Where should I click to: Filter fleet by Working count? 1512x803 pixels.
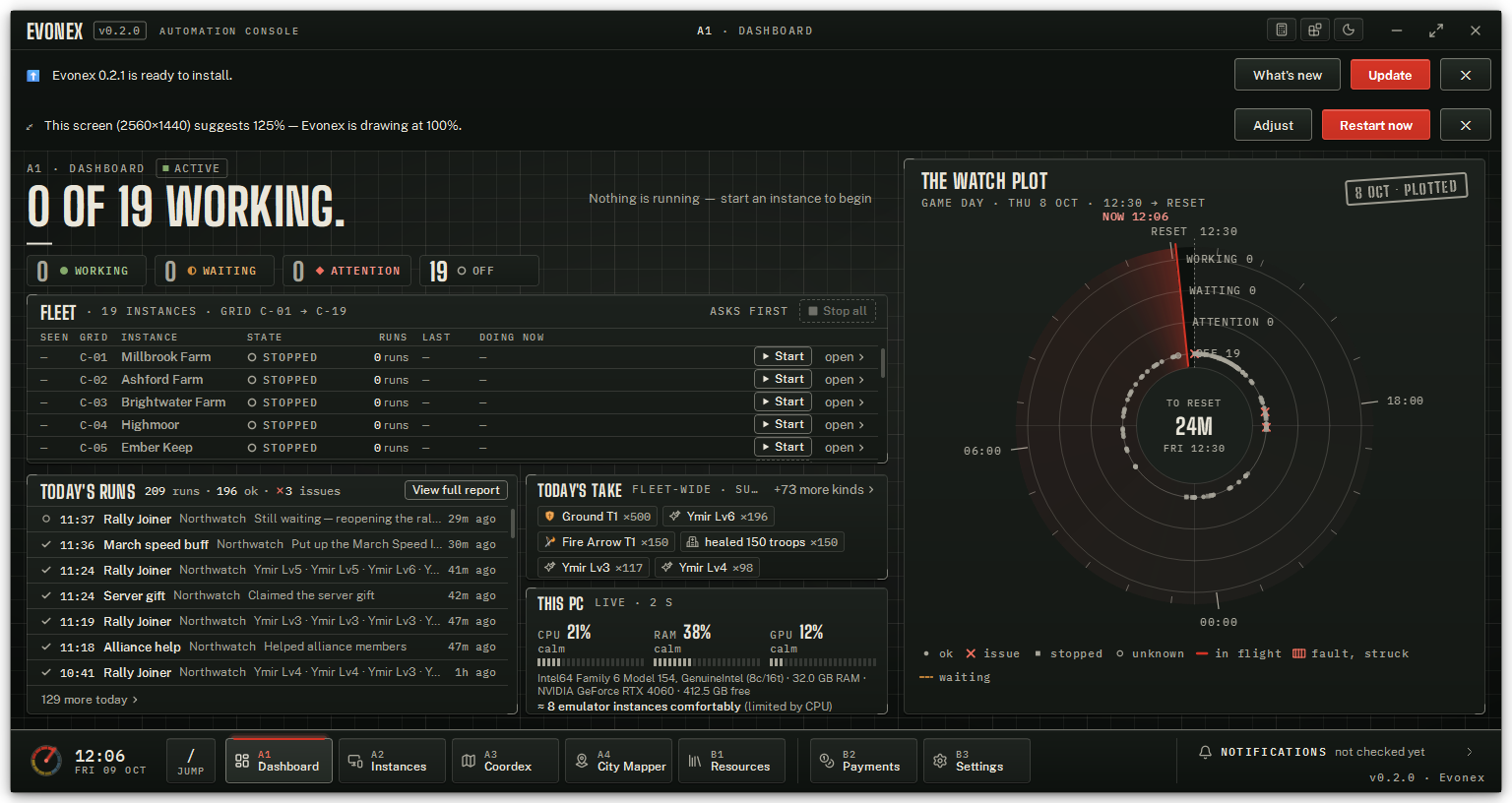tap(86, 271)
